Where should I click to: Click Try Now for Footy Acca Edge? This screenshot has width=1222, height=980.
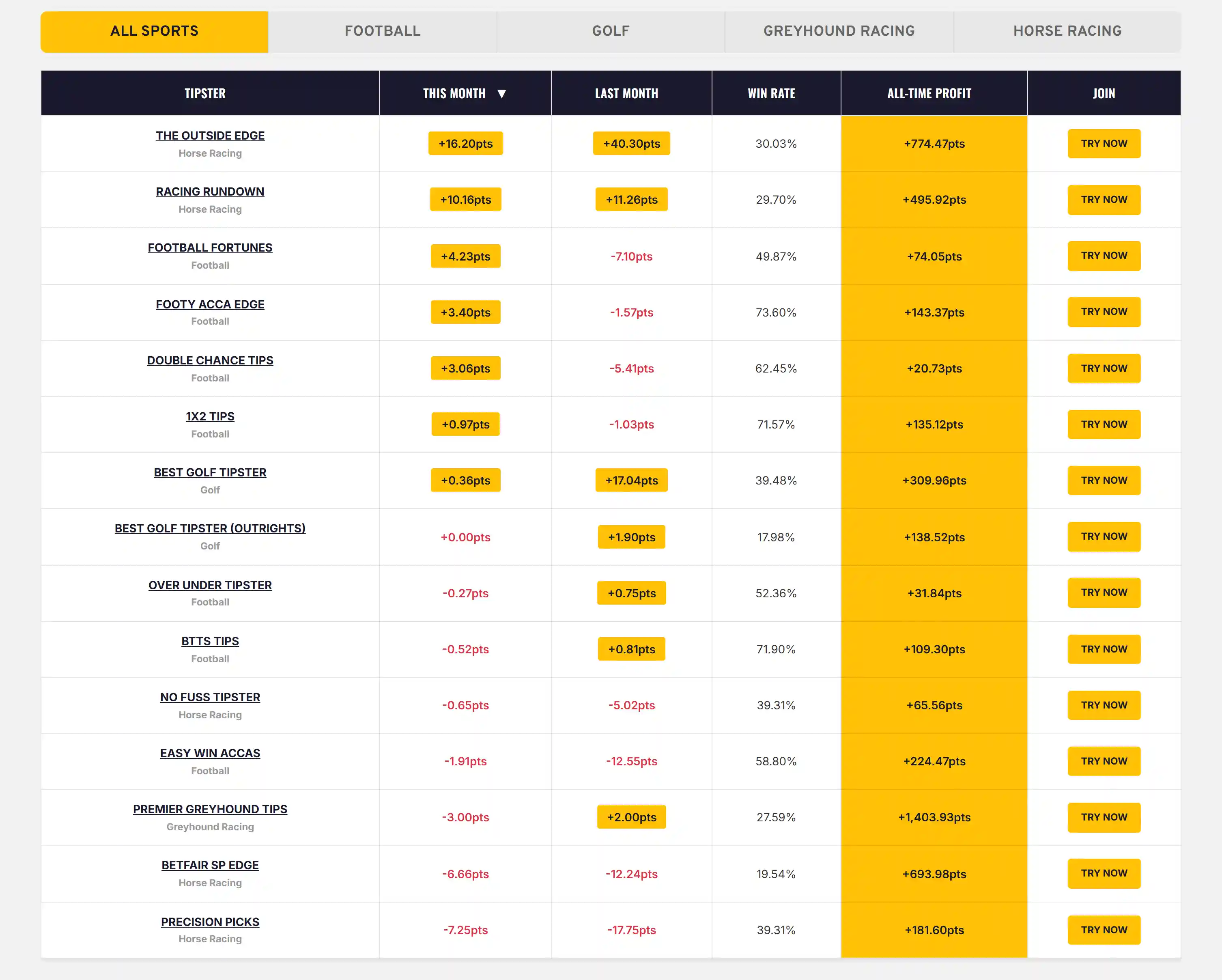point(1104,312)
